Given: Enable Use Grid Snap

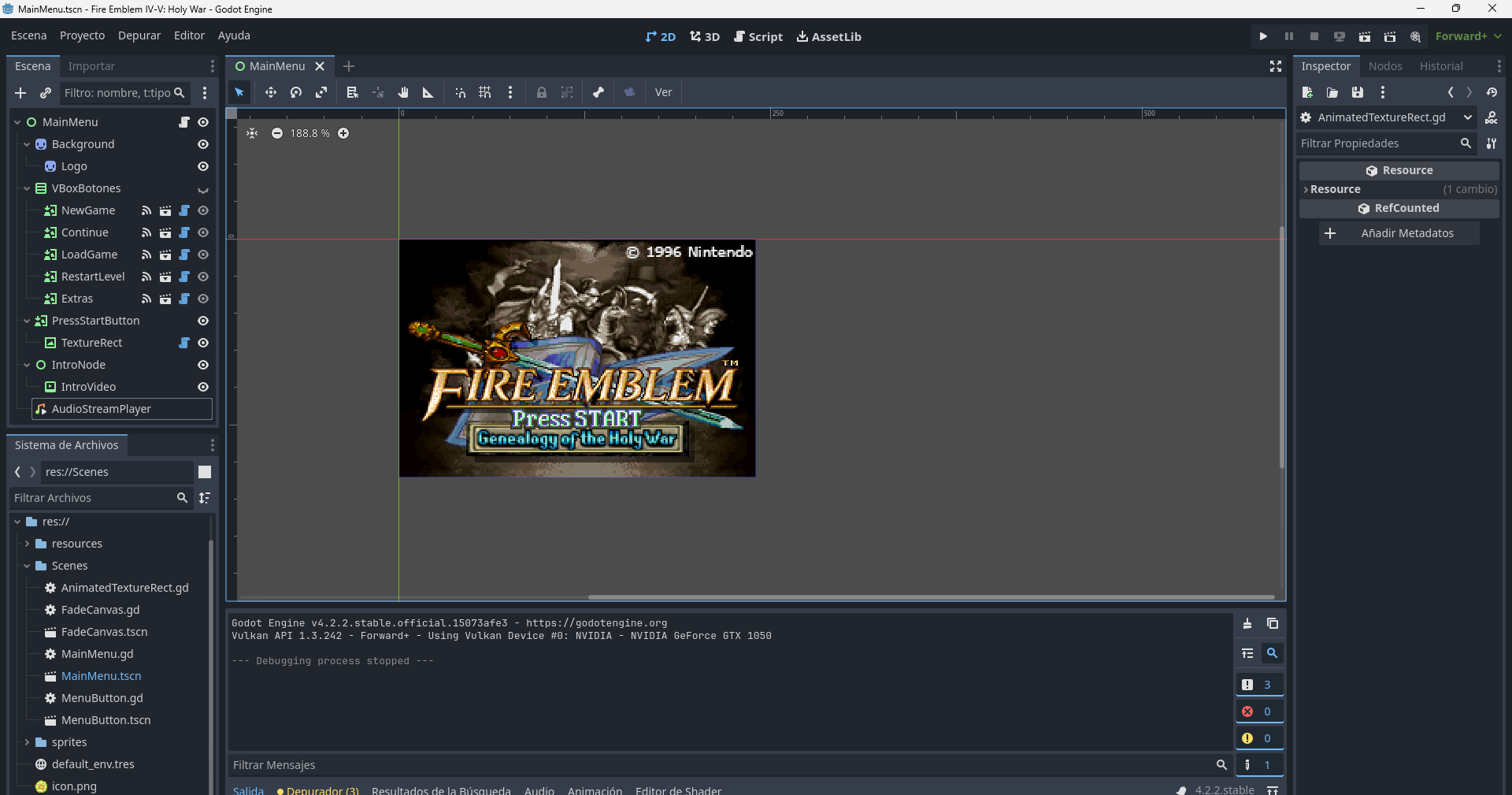Looking at the screenshot, I should (484, 92).
